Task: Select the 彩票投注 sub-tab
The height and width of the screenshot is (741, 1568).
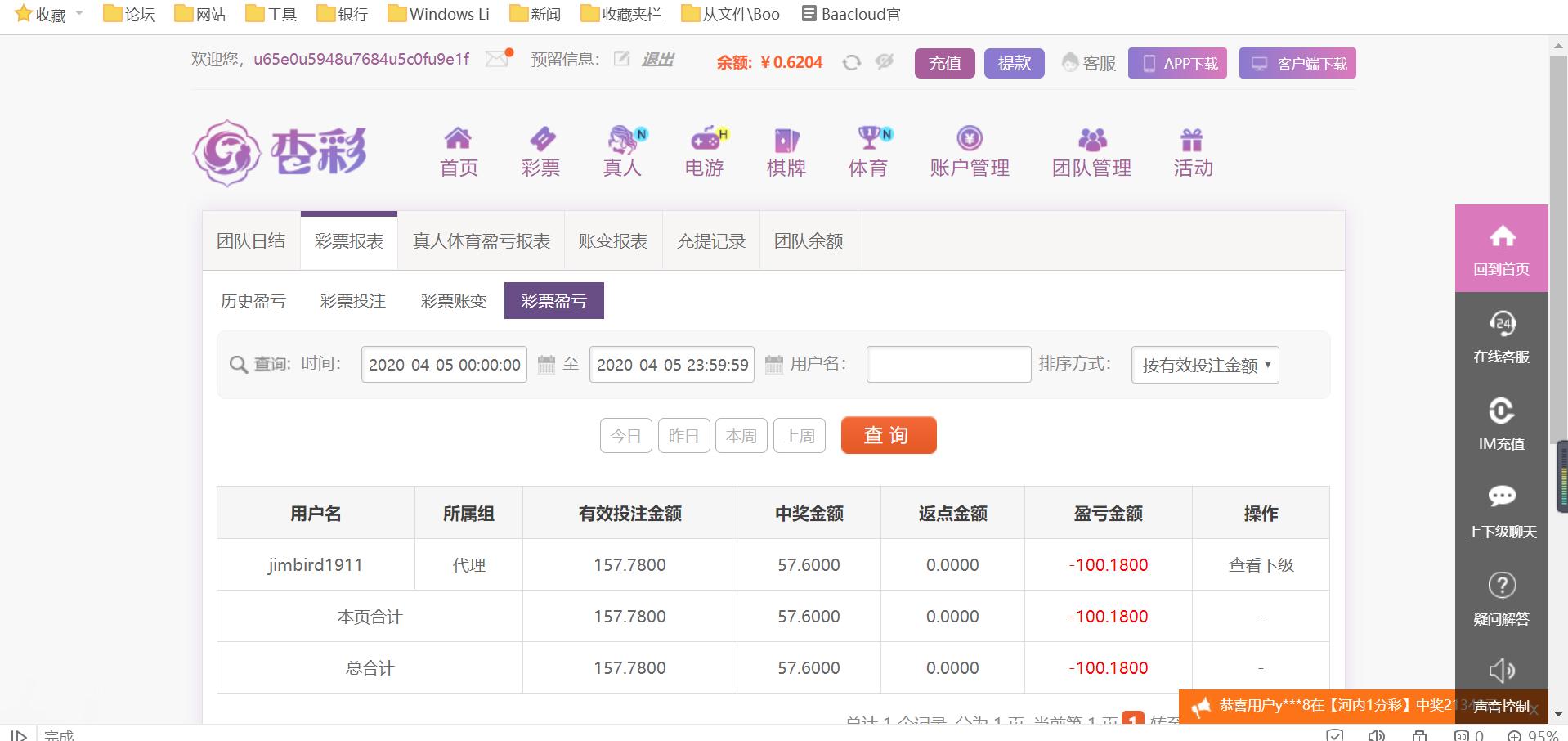Action: (353, 301)
